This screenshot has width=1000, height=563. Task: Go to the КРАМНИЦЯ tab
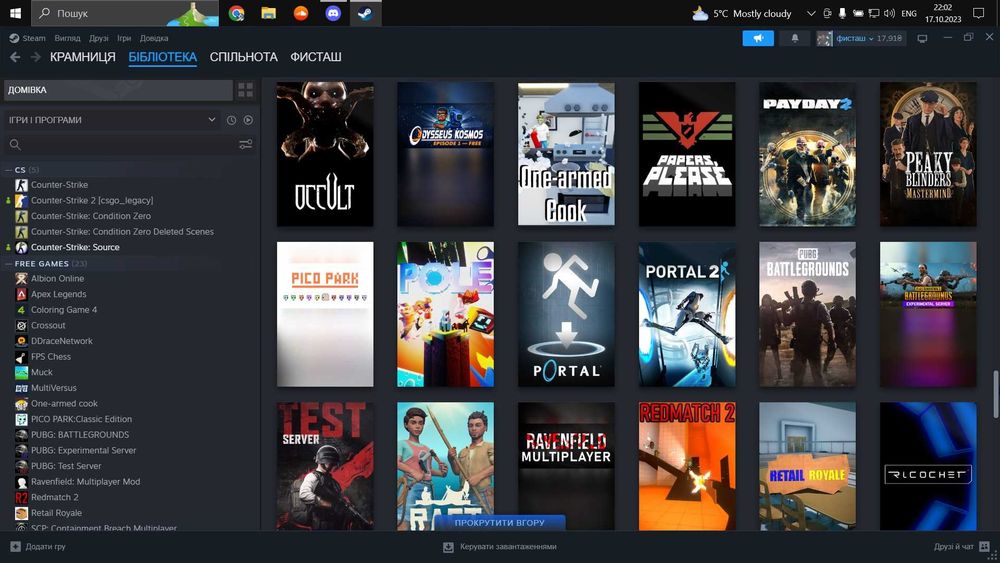(83, 57)
